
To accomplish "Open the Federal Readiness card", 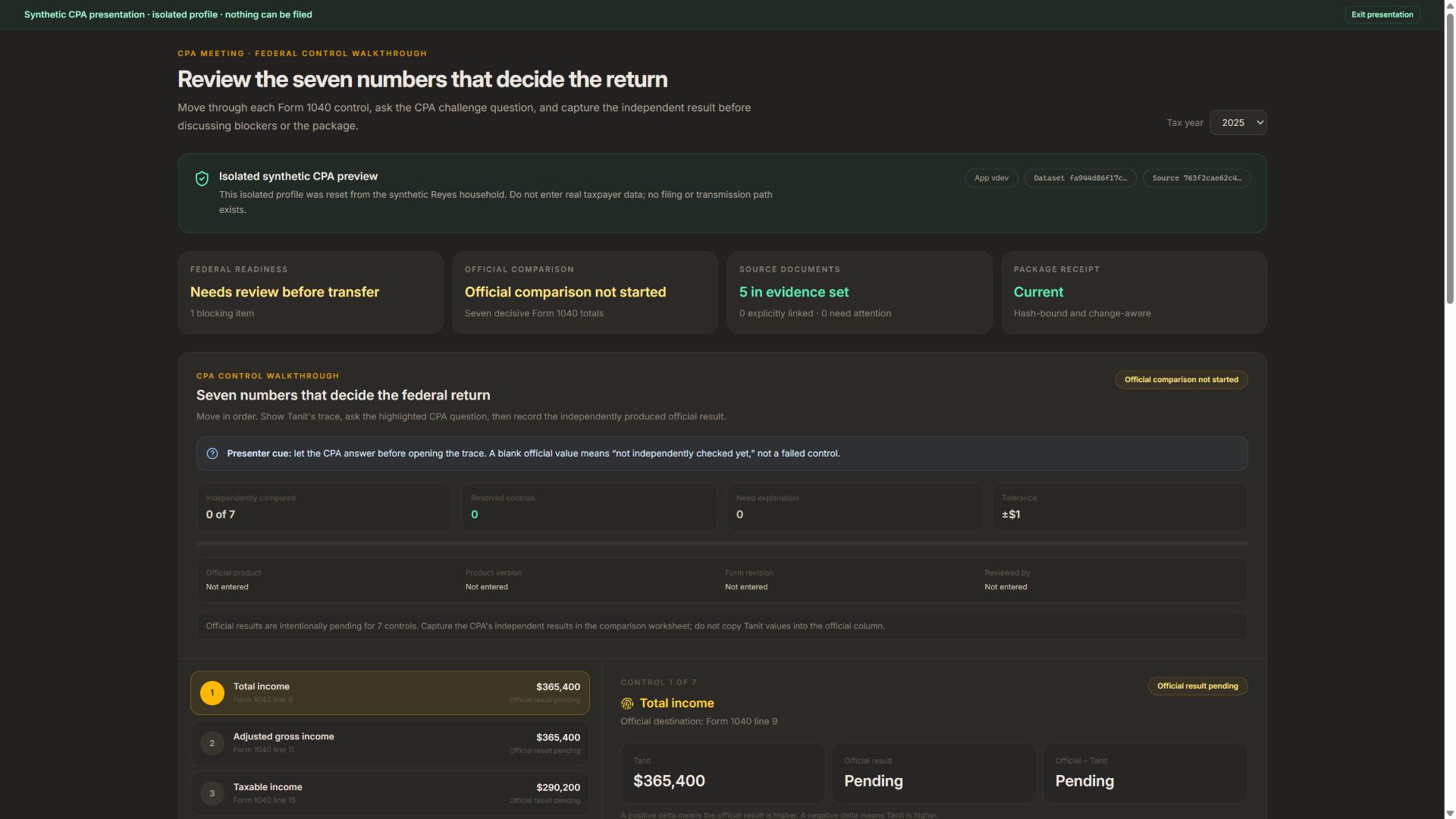I will (x=310, y=292).
